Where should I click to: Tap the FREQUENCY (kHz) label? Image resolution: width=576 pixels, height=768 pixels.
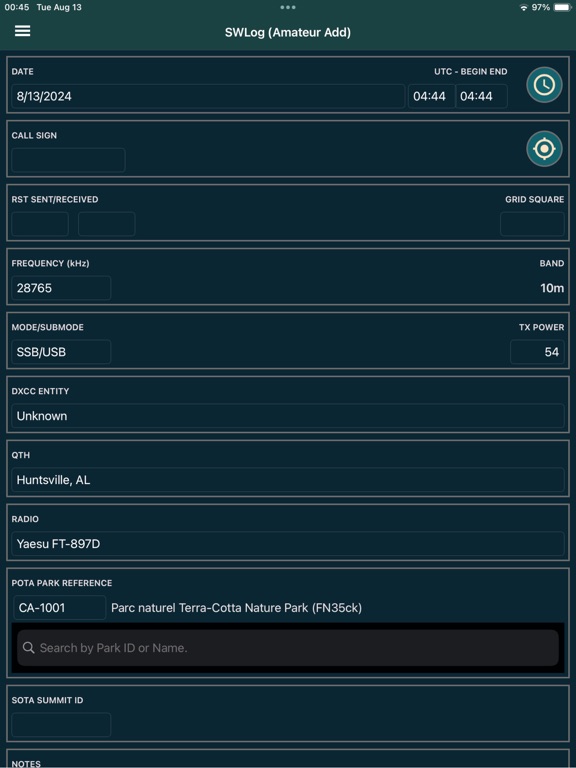point(50,263)
